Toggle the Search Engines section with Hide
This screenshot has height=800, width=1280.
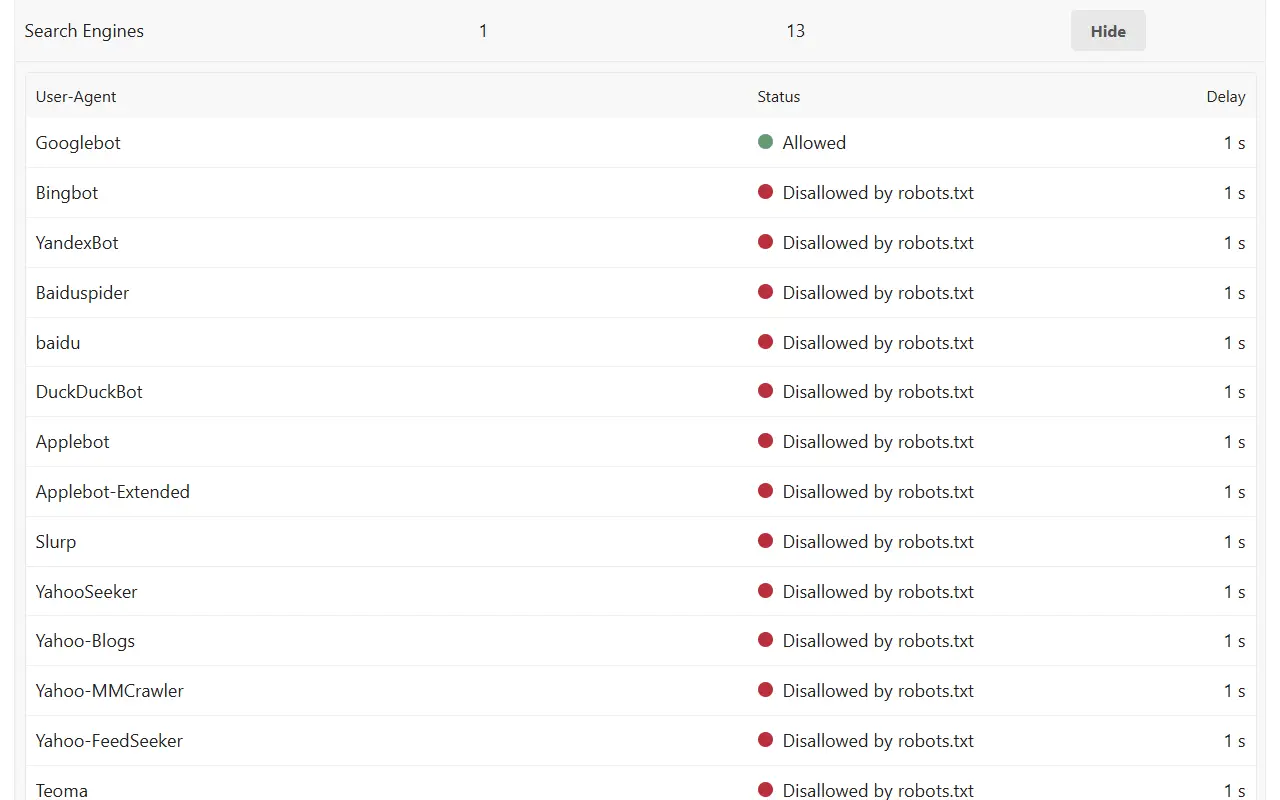click(x=1108, y=30)
